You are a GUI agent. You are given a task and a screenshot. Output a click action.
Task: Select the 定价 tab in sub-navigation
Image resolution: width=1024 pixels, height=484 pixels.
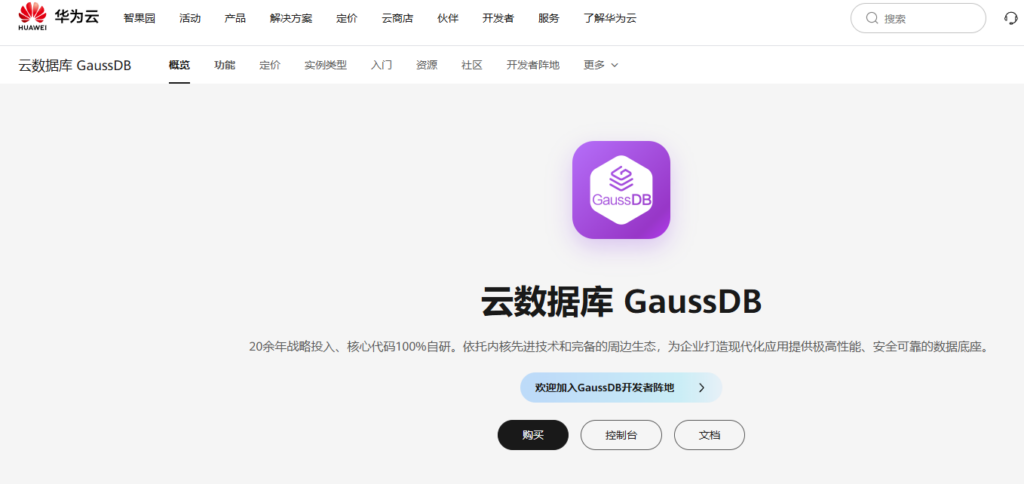[270, 65]
